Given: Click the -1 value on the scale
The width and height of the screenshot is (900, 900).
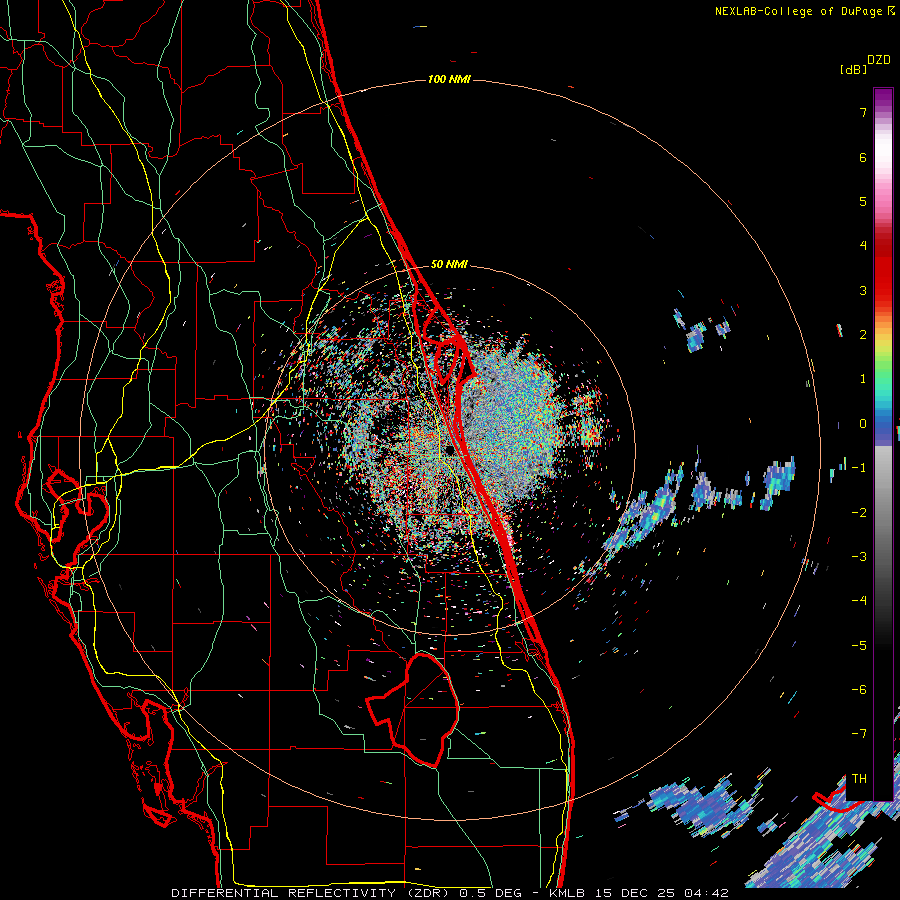Looking at the screenshot, I should pos(859,468).
